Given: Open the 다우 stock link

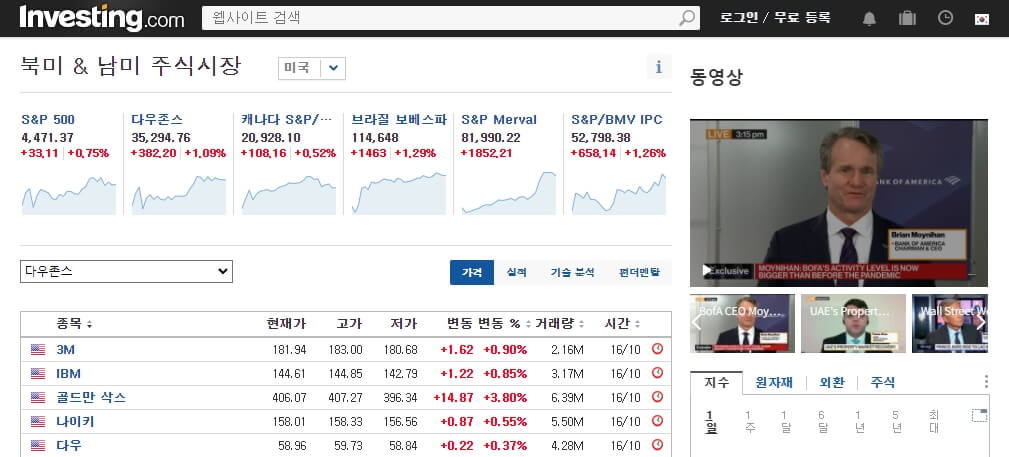Looking at the screenshot, I should tap(69, 445).
